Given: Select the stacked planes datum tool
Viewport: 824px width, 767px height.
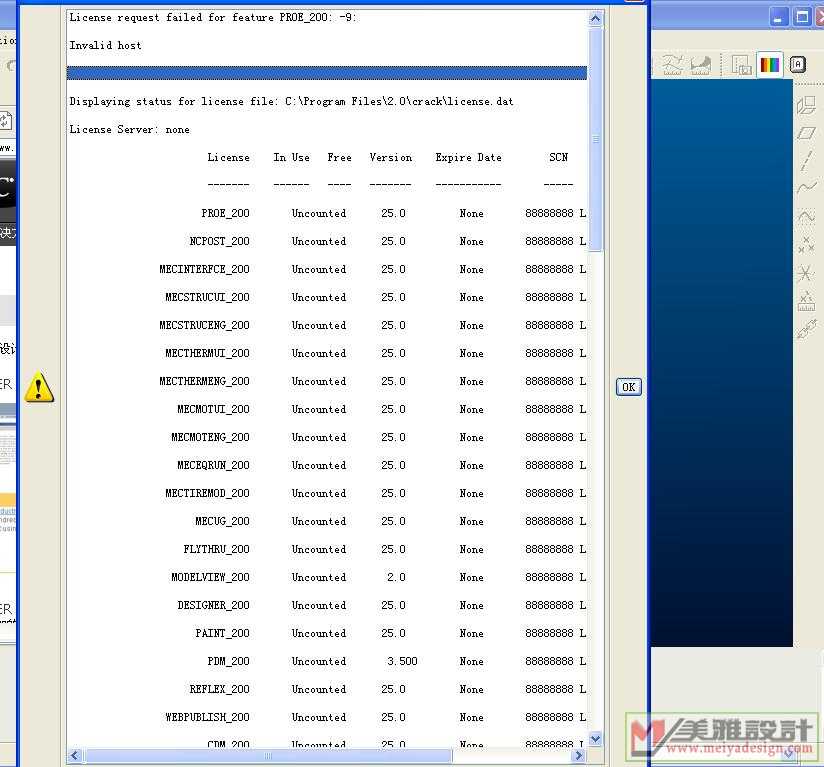Looking at the screenshot, I should click(806, 106).
